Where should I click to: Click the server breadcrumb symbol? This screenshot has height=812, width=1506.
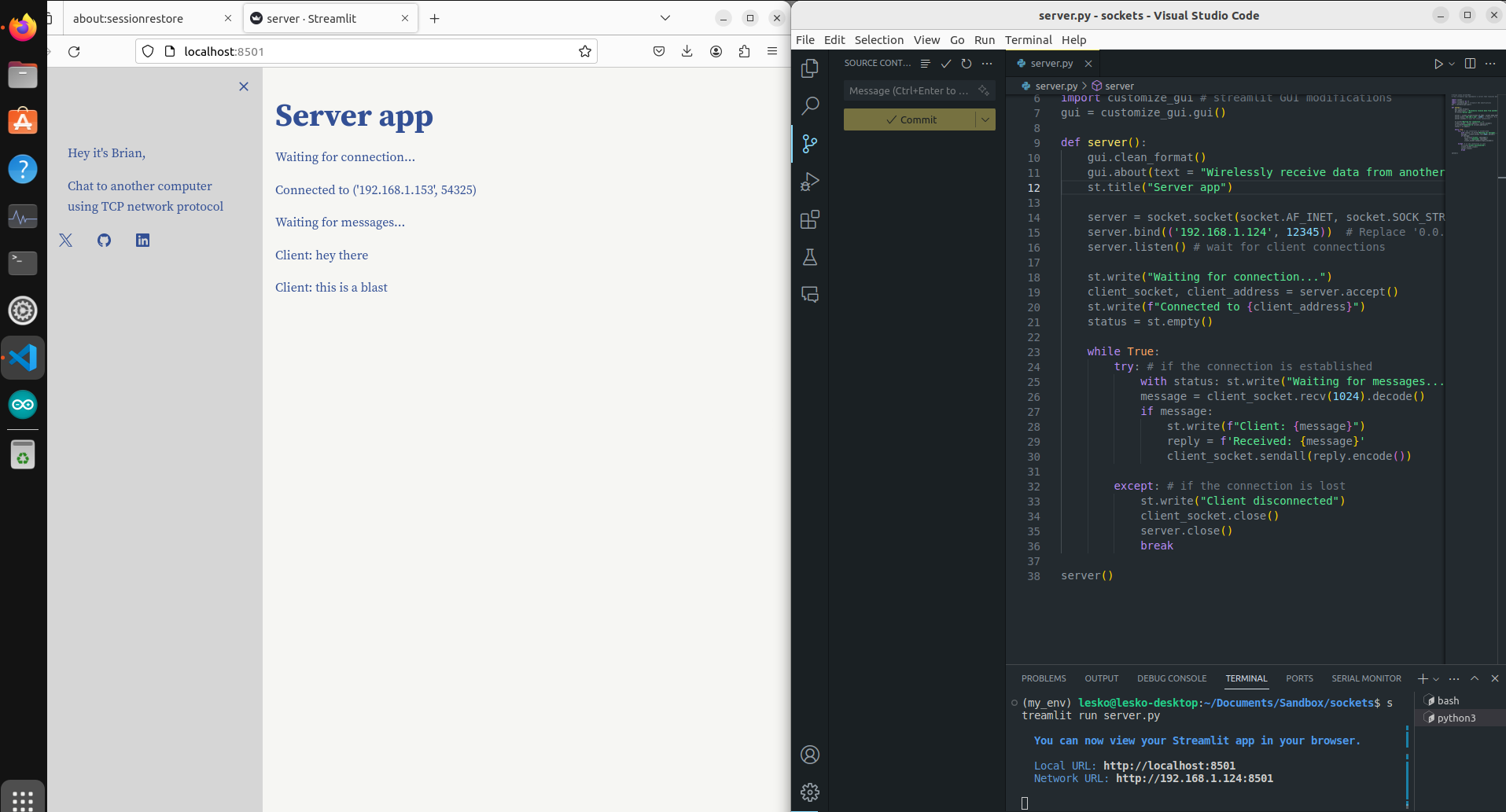pos(1113,86)
